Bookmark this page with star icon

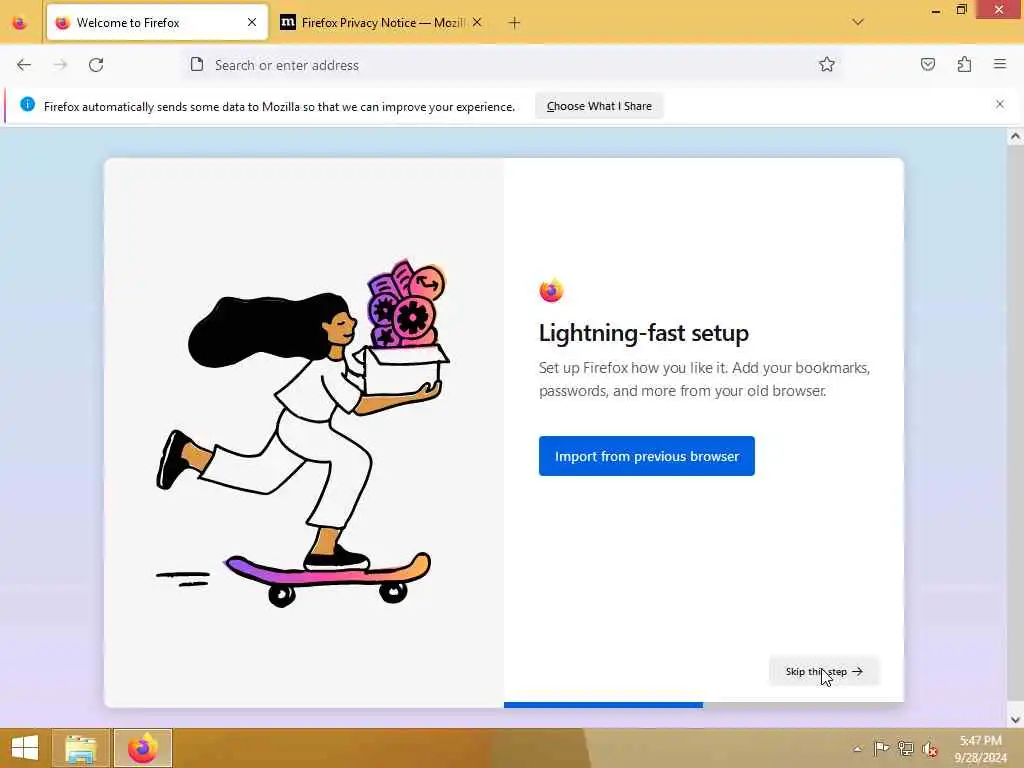pyautogui.click(x=827, y=64)
